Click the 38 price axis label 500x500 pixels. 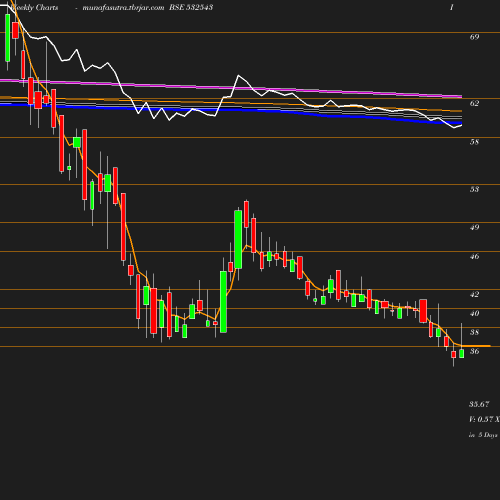(474, 332)
